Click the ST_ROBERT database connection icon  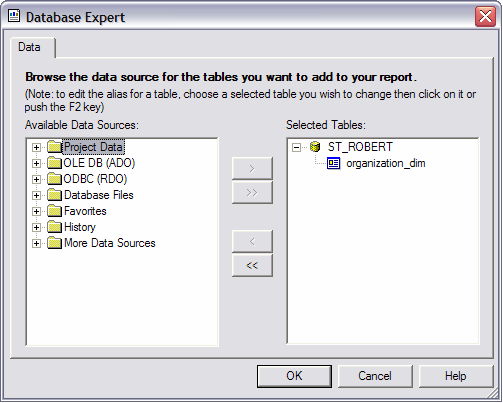(x=315, y=147)
